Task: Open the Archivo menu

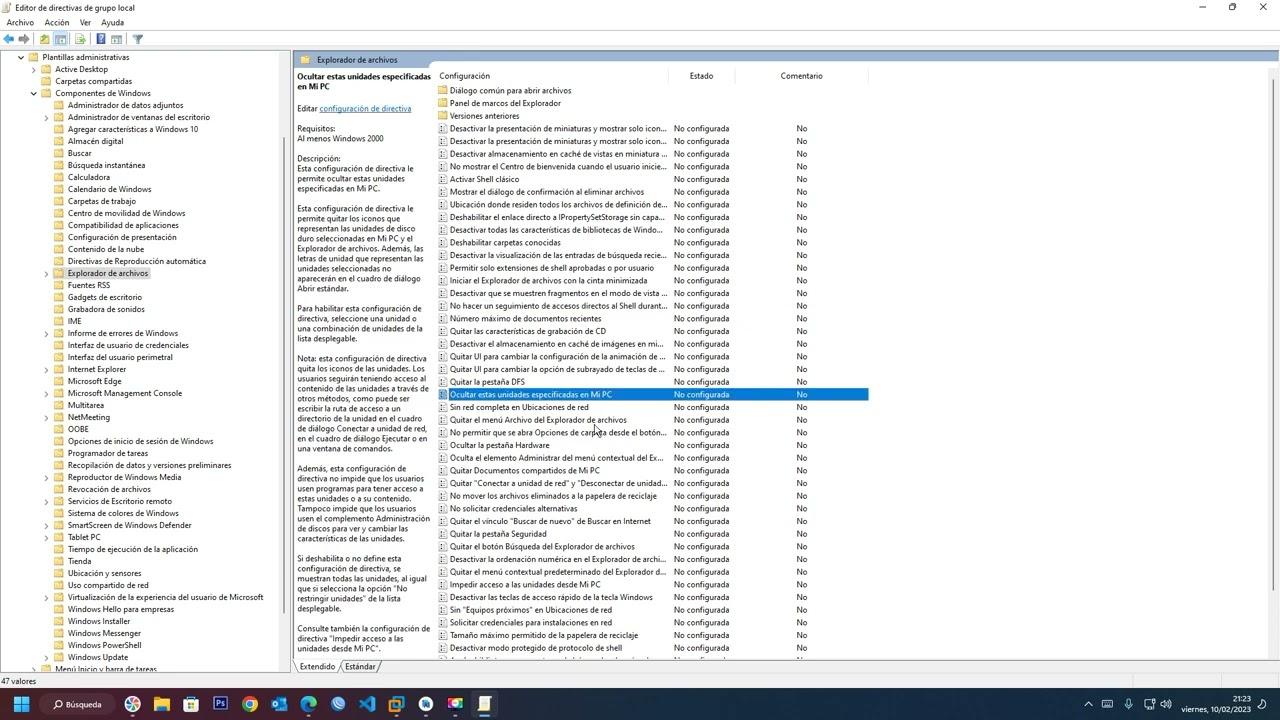Action: (20, 22)
